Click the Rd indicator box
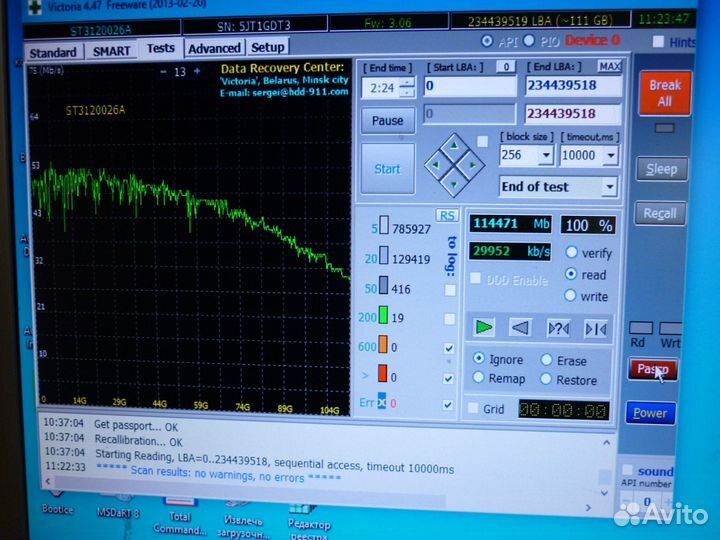The width and height of the screenshot is (720, 540). [x=641, y=328]
